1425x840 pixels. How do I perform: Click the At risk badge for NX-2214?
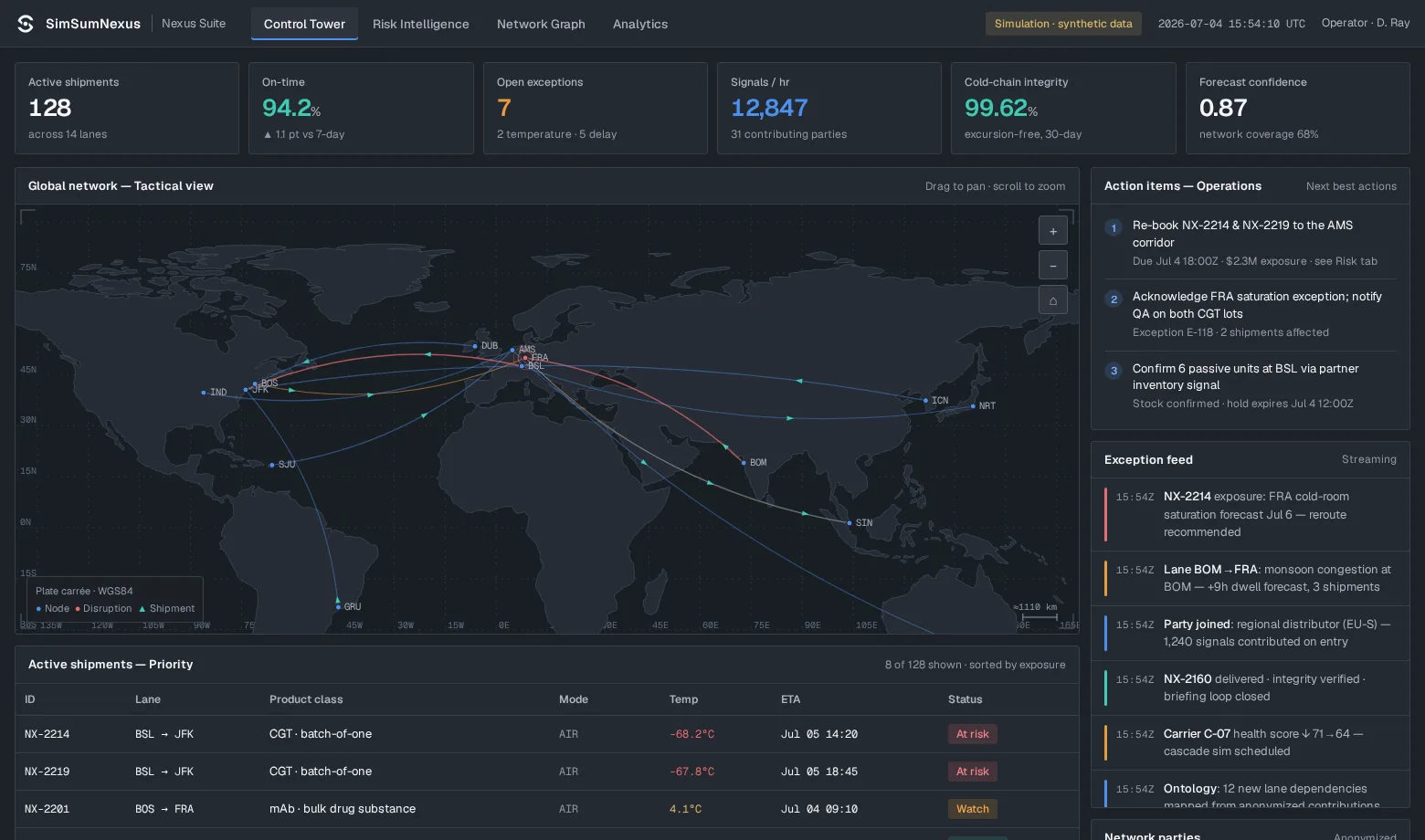pyautogui.click(x=973, y=734)
